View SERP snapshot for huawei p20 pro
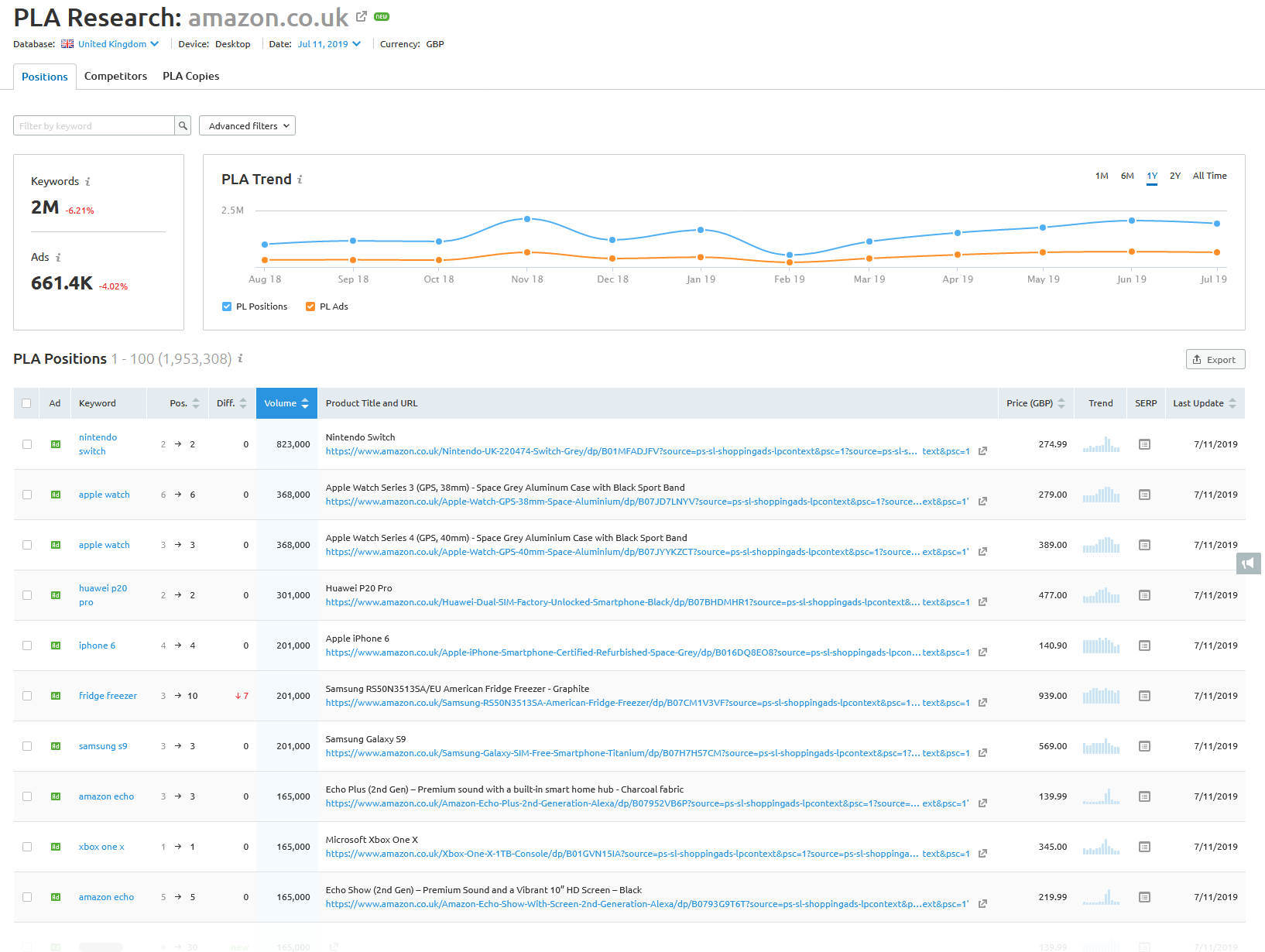Image resolution: width=1265 pixels, height=952 pixels. click(x=1144, y=595)
